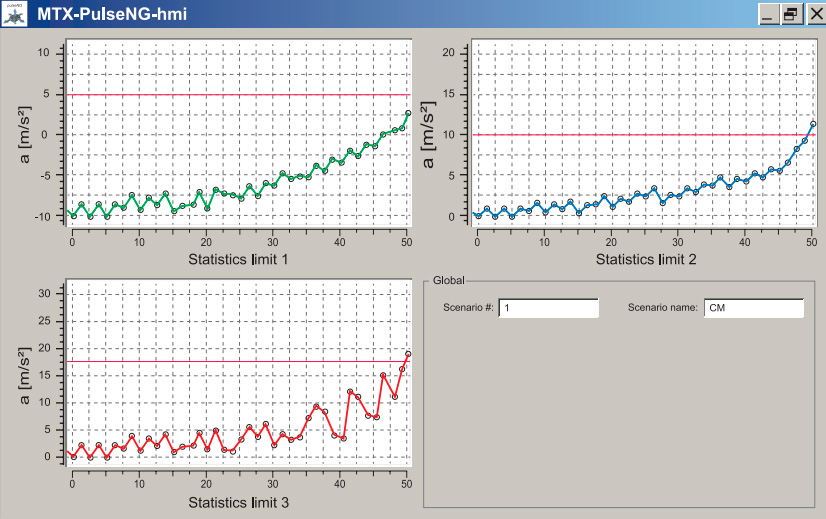This screenshot has width=826, height=519.
Task: Click the highest red data point at x=50
Action: click(x=408, y=354)
